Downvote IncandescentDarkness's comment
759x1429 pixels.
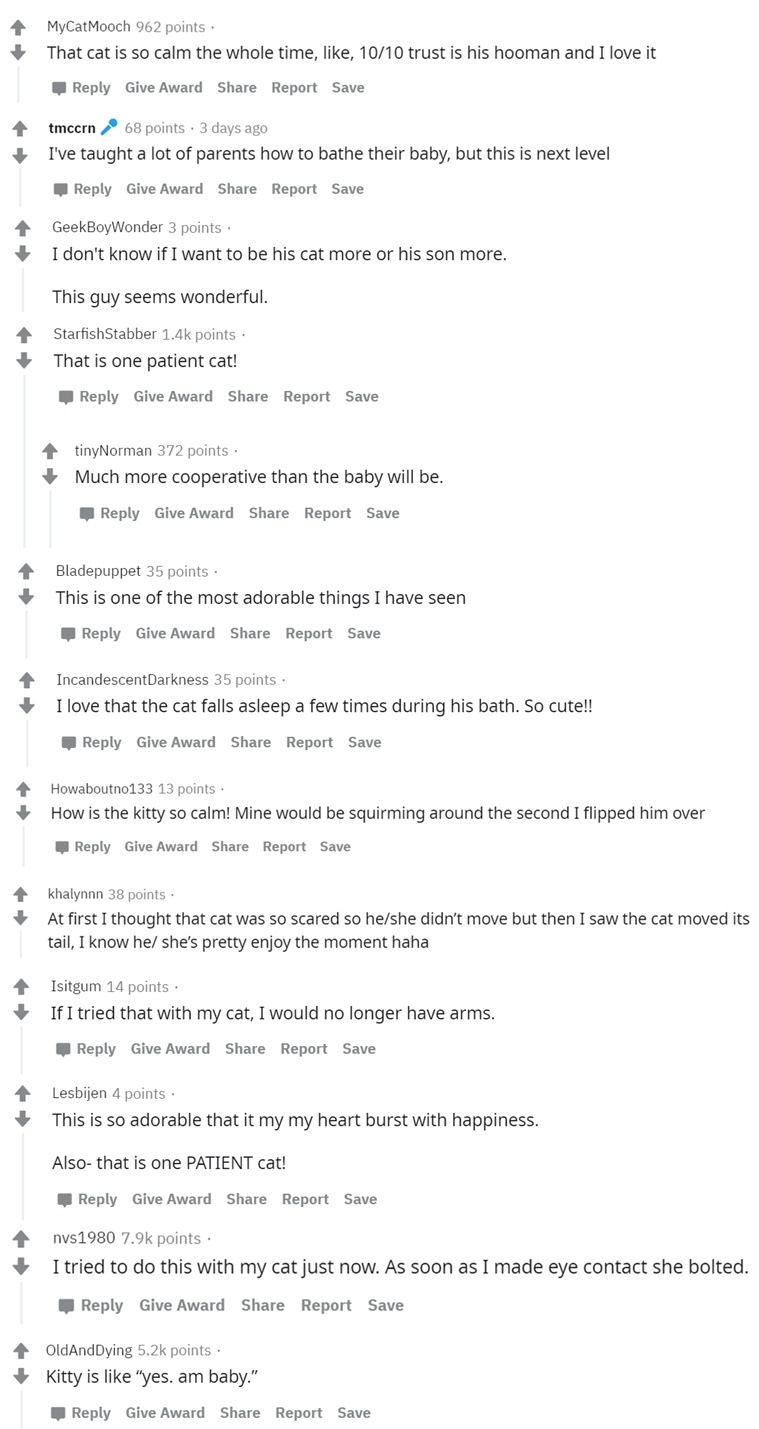point(28,705)
